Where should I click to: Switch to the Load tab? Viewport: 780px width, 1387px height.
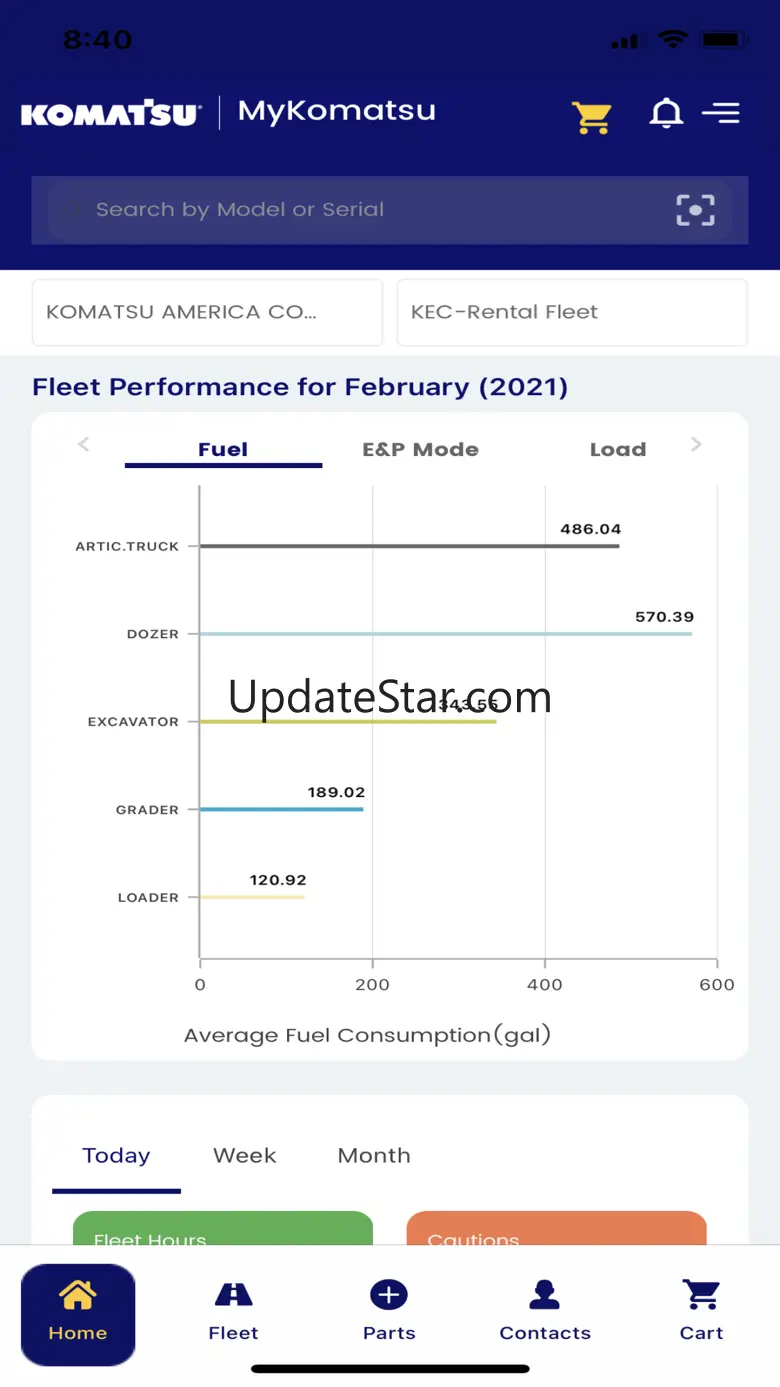tap(617, 450)
